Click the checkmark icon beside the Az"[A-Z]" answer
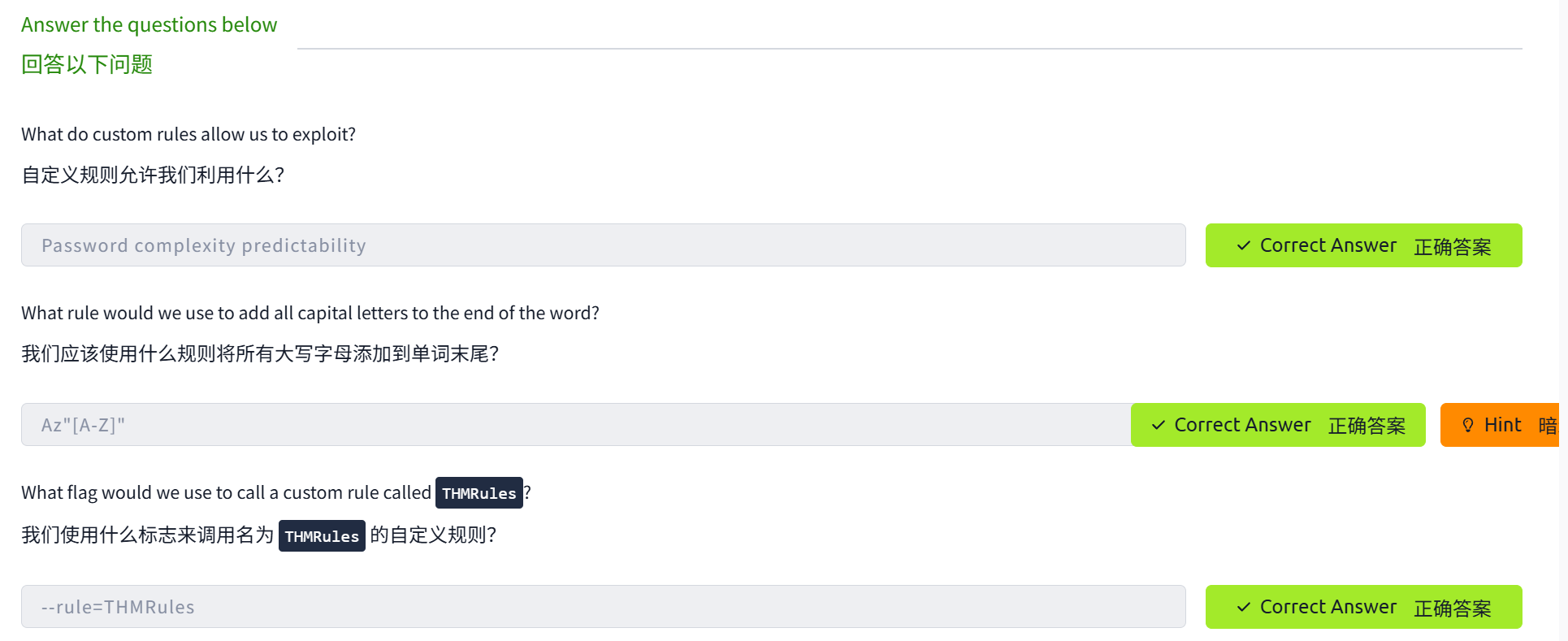Viewport: 1568px width, 641px height. pyautogui.click(x=1158, y=425)
